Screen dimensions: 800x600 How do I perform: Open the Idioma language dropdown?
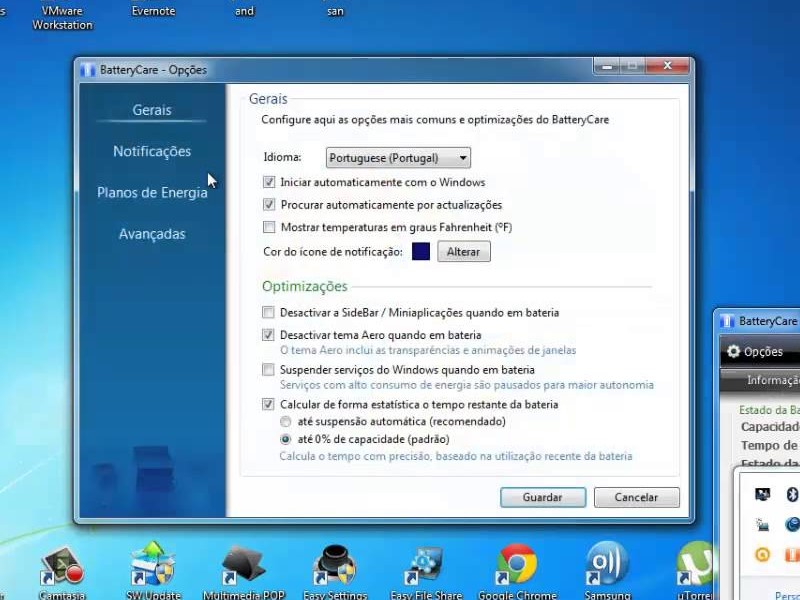pyautogui.click(x=398, y=158)
